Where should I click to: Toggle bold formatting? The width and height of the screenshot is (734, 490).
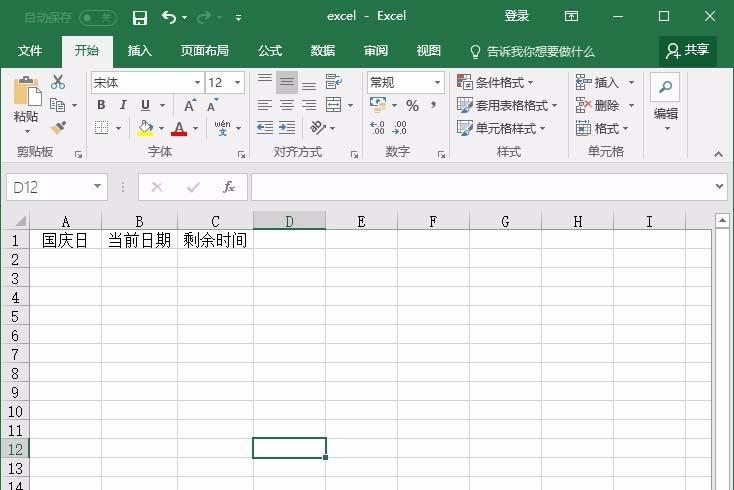point(101,105)
